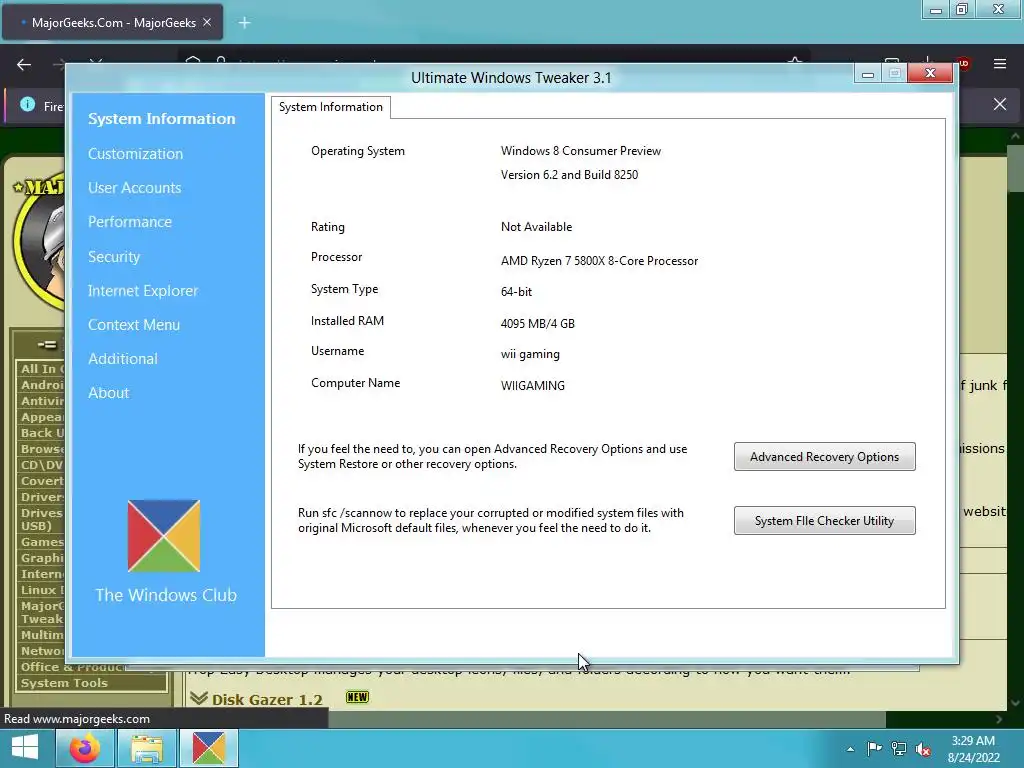The image size is (1024, 768).
Task: Open the Firefox hamburger menu
Action: click(1000, 64)
